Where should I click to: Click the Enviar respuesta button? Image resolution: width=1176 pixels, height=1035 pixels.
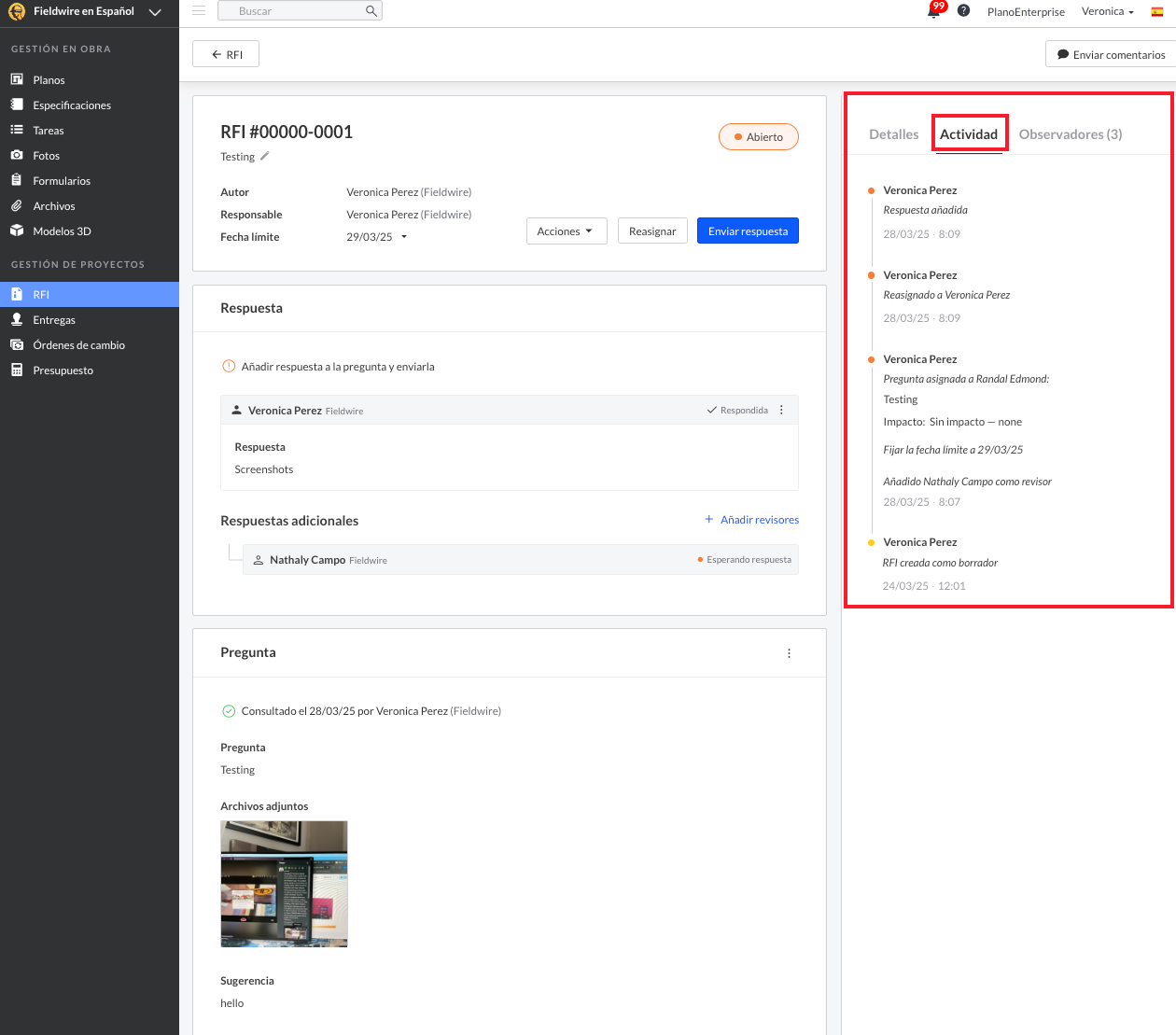[748, 231]
